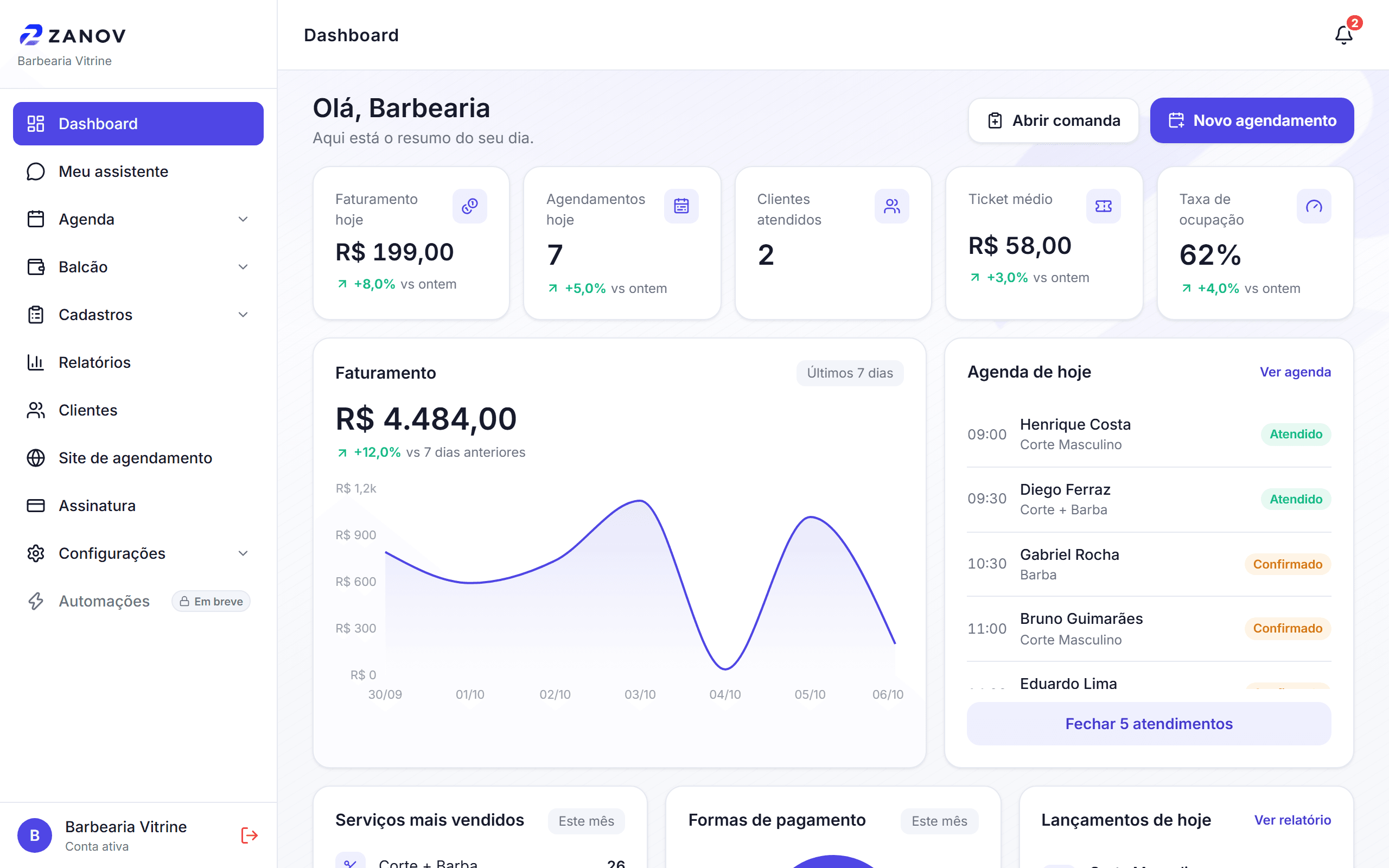Open Site de agendamento menu item
The image size is (1389, 868).
(x=138, y=458)
